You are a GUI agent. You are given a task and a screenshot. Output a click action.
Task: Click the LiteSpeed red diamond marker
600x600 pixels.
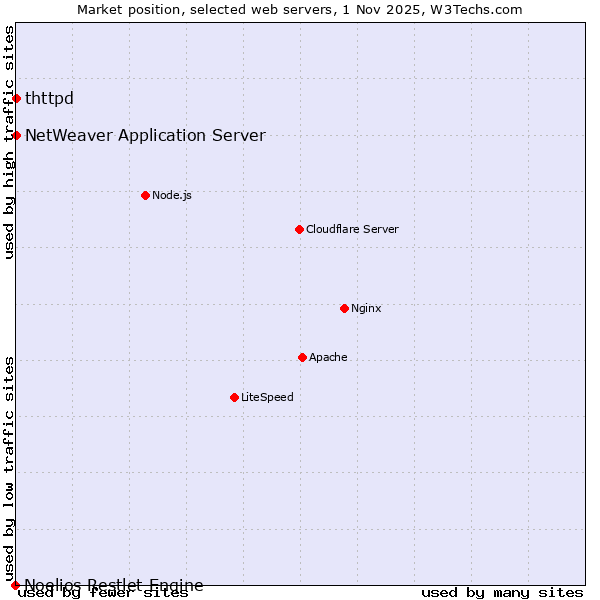(234, 397)
